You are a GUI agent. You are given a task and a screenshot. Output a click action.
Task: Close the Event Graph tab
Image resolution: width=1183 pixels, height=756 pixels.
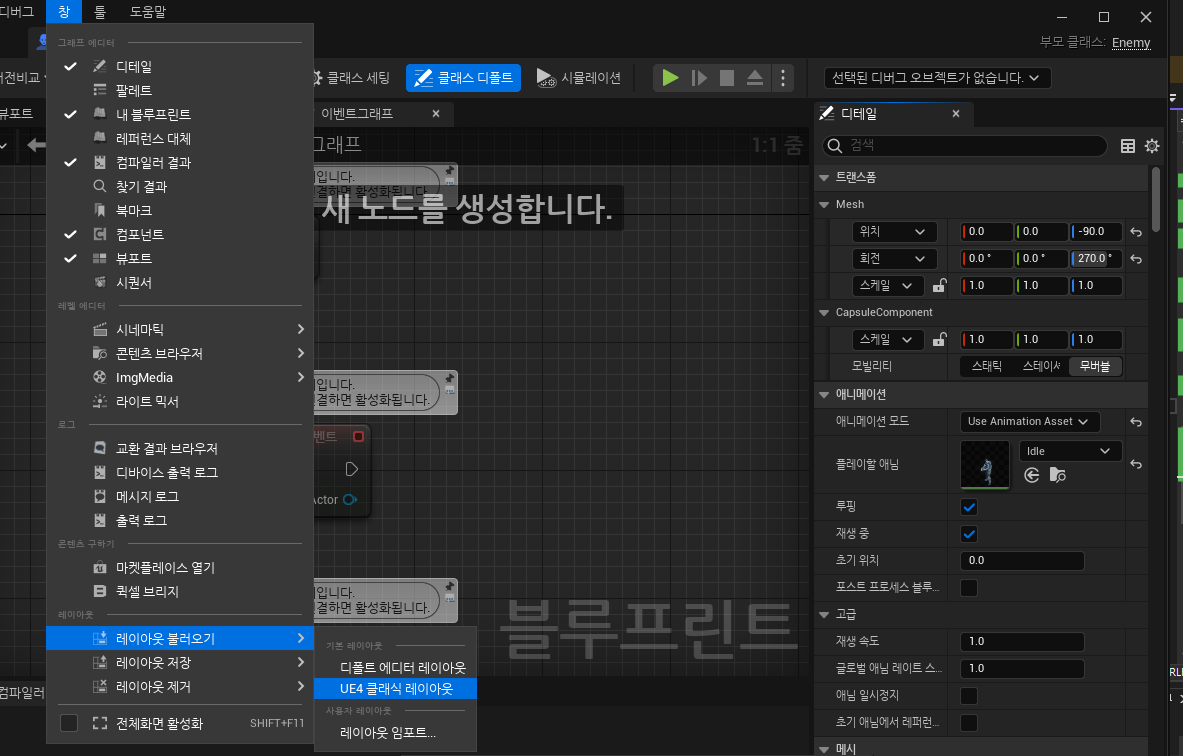click(436, 114)
